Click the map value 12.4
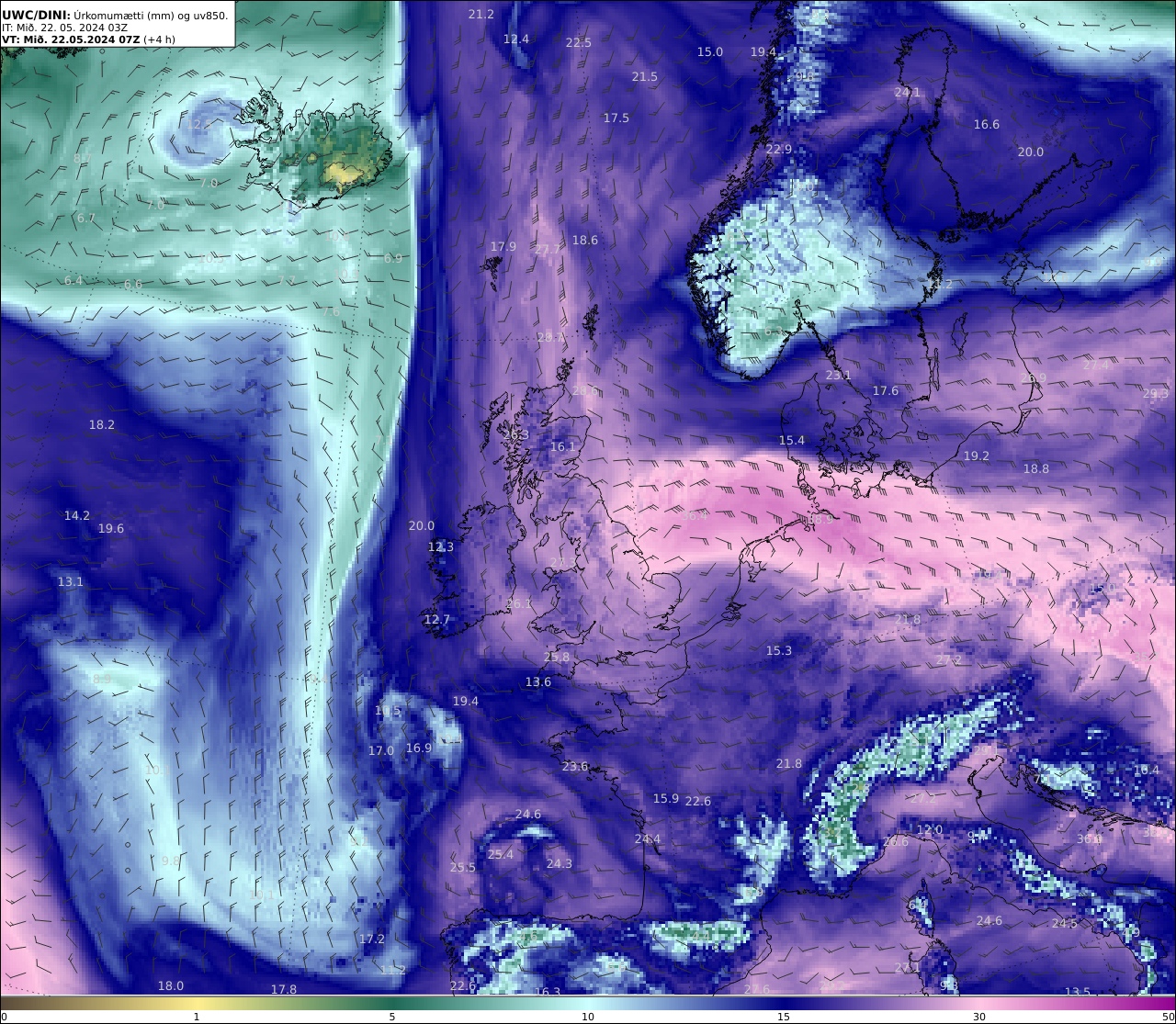The width and height of the screenshot is (1176, 1024). click(516, 39)
